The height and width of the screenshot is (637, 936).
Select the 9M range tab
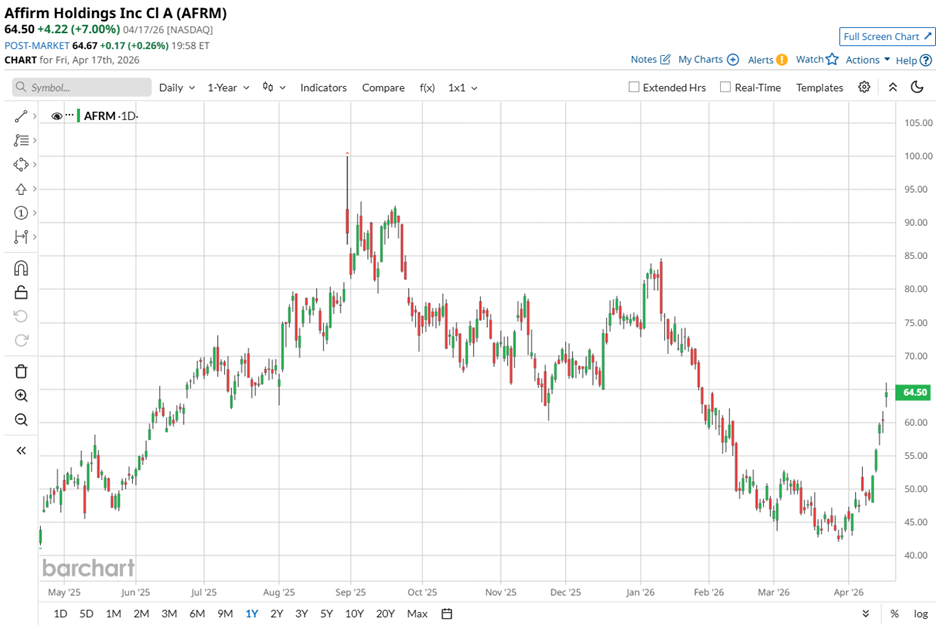[x=225, y=614]
